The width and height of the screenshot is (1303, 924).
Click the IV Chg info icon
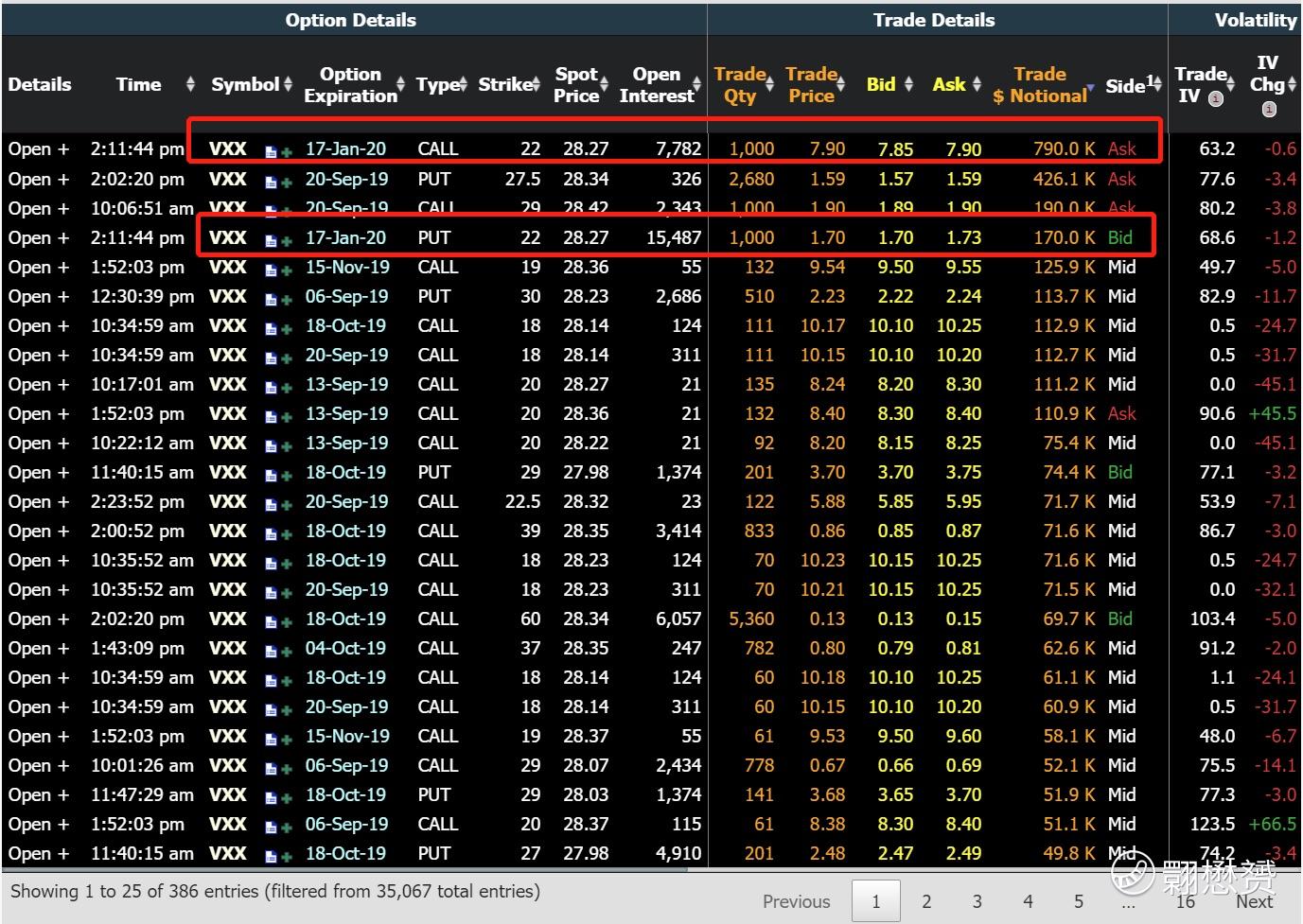pos(1269,109)
